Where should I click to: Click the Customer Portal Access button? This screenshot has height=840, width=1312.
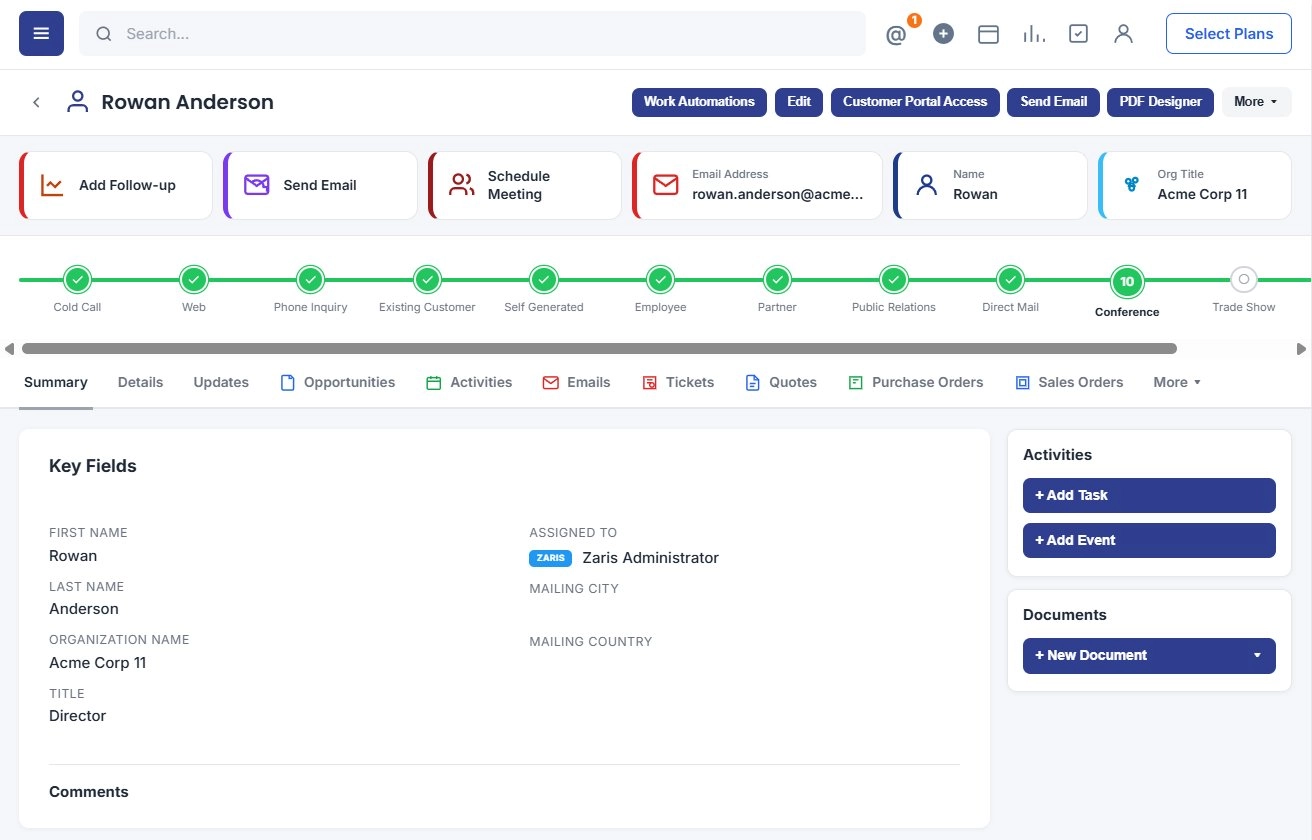(x=915, y=102)
